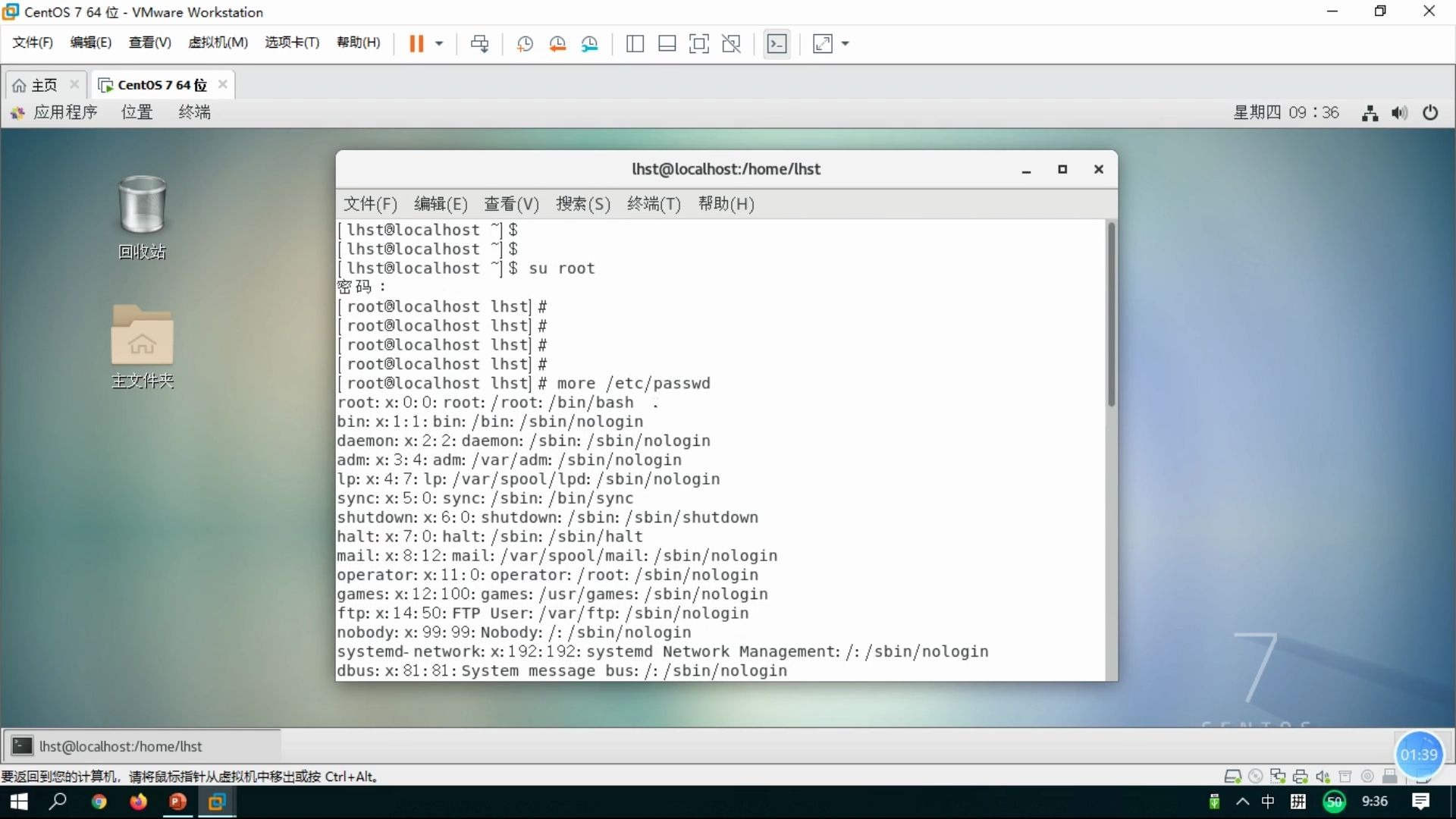Click the sound card status icon
The height and width of the screenshot is (819, 1456).
[x=1323, y=777]
